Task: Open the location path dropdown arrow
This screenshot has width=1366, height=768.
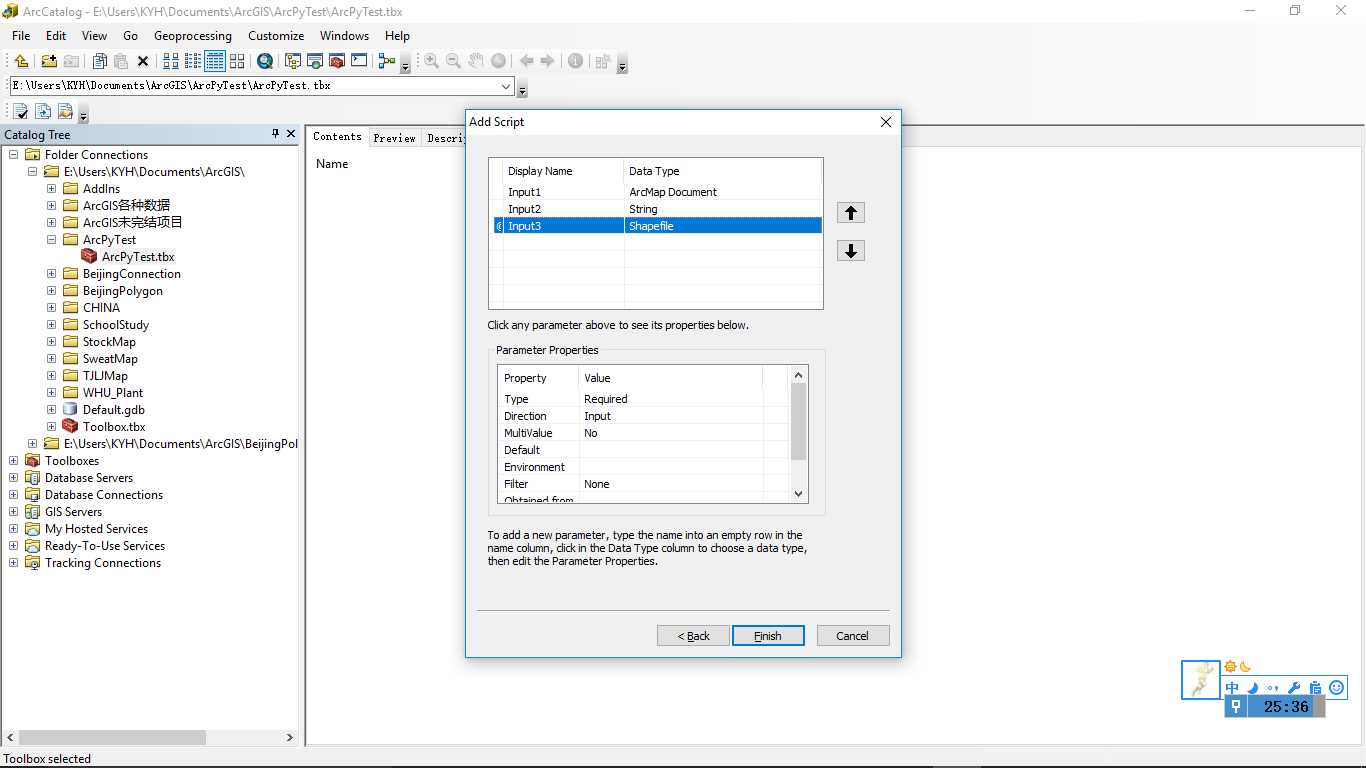Action: 506,86
